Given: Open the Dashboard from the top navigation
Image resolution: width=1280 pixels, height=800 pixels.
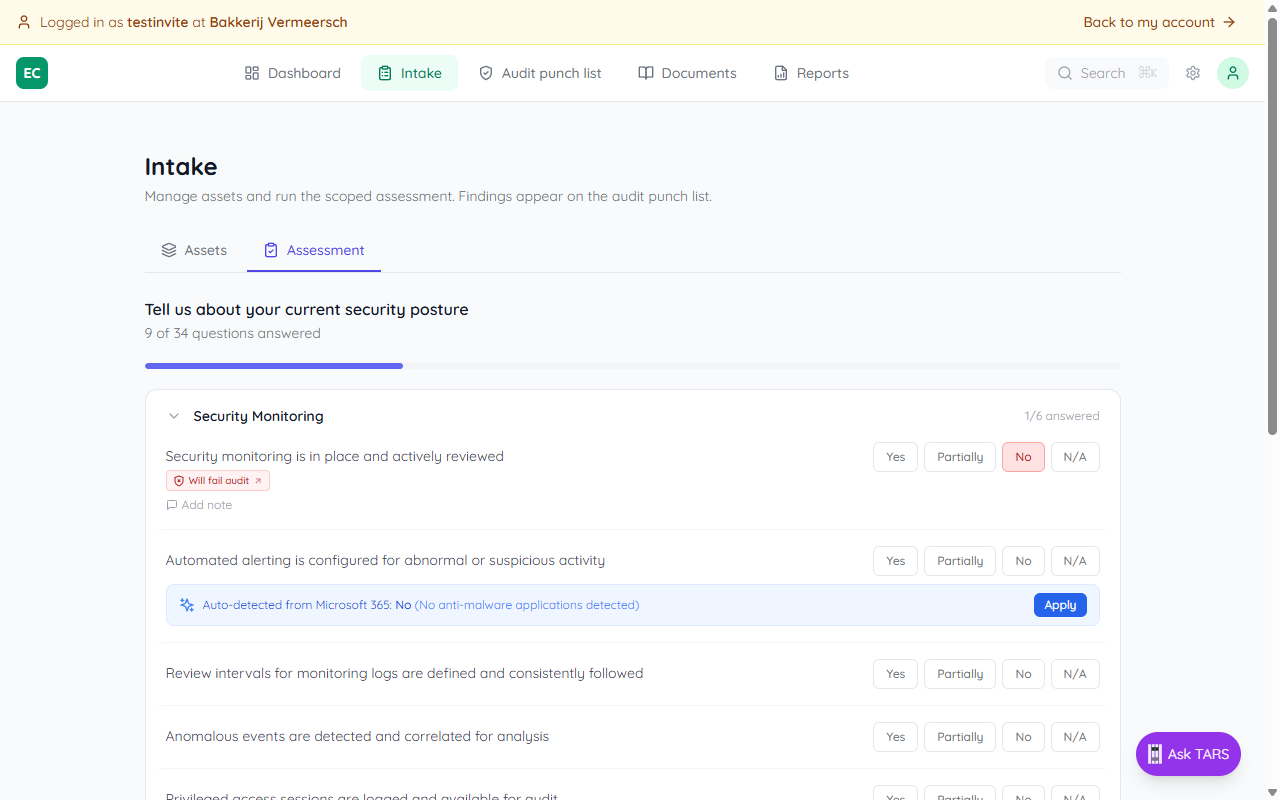Looking at the screenshot, I should pyautogui.click(x=291, y=72).
